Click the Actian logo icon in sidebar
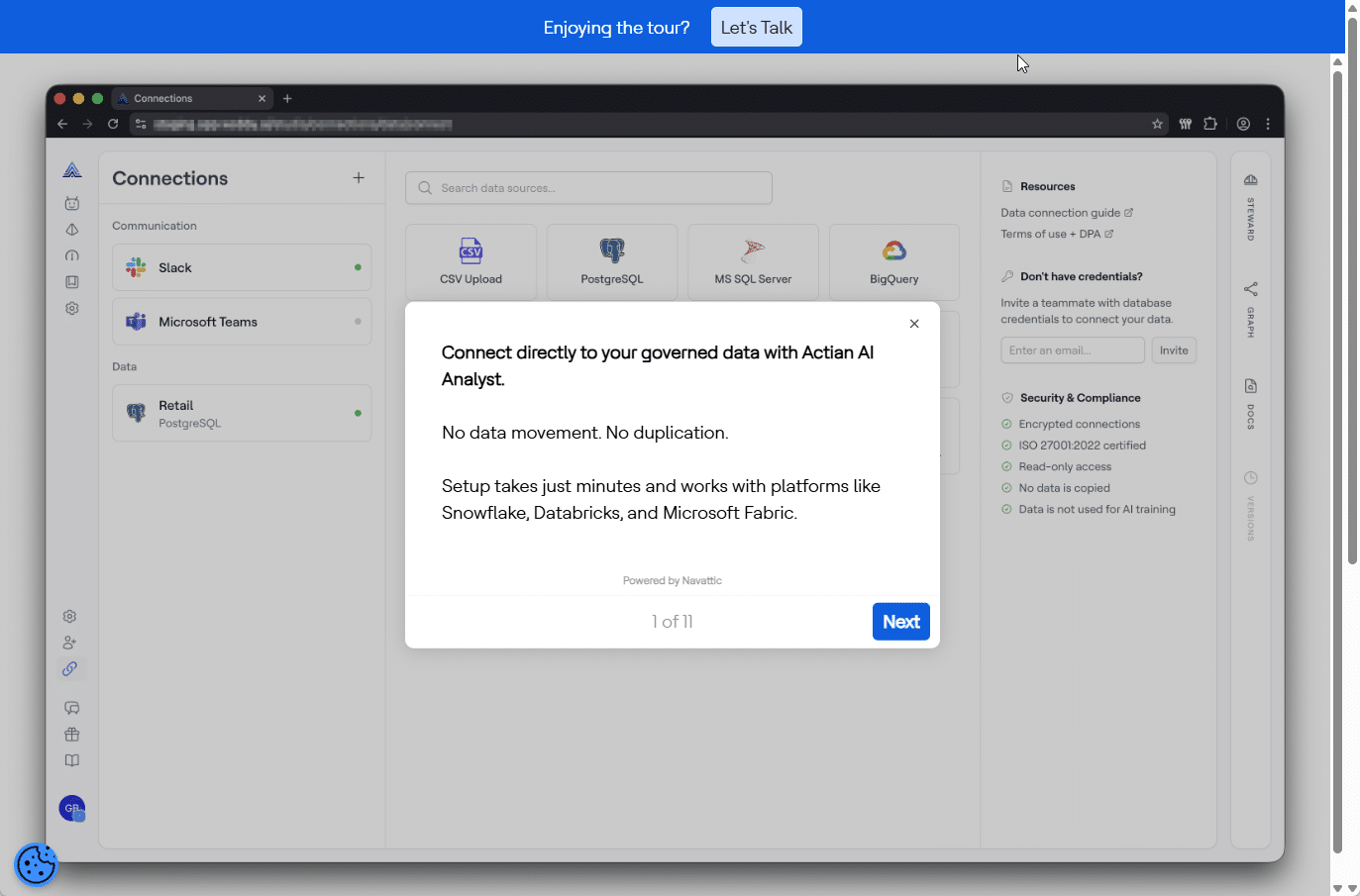 tap(72, 170)
